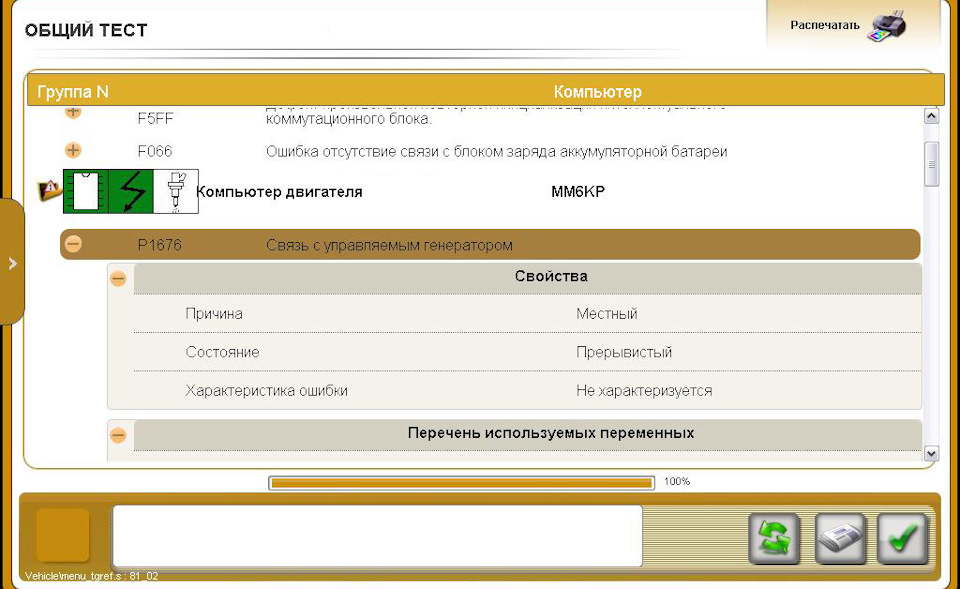
Task: Expand the F5FF fault entry
Action: tap(73, 112)
